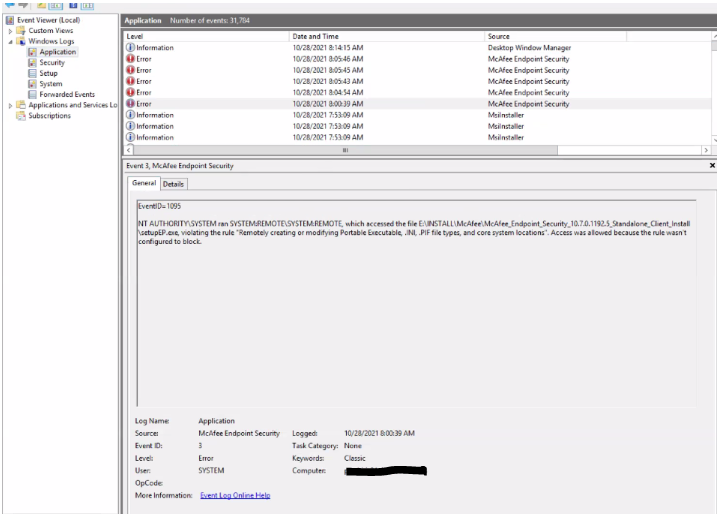This screenshot has height=516, width=720.
Task: Open the Forwarded Events log icon
Action: [x=33, y=94]
